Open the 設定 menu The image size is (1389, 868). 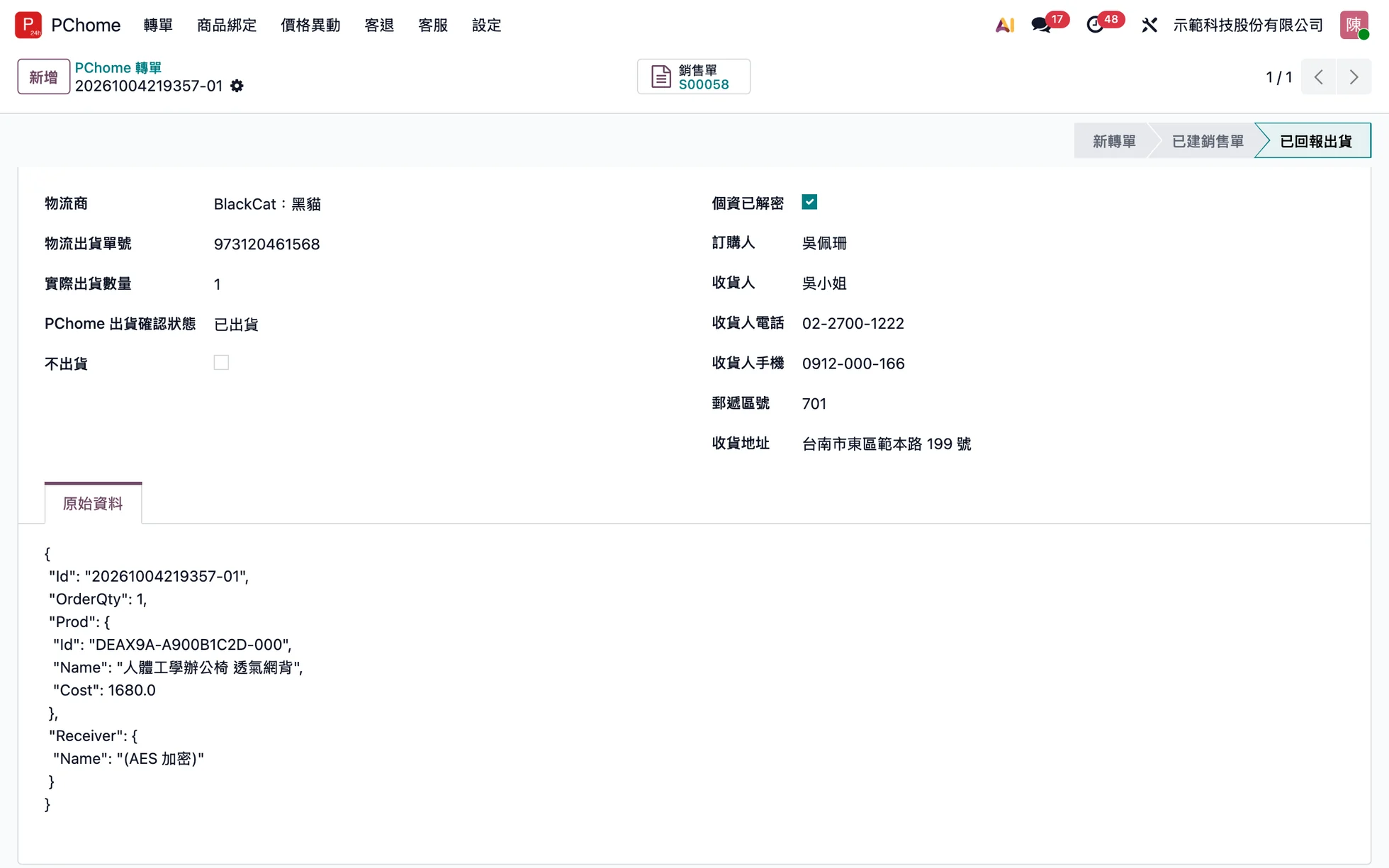487,25
